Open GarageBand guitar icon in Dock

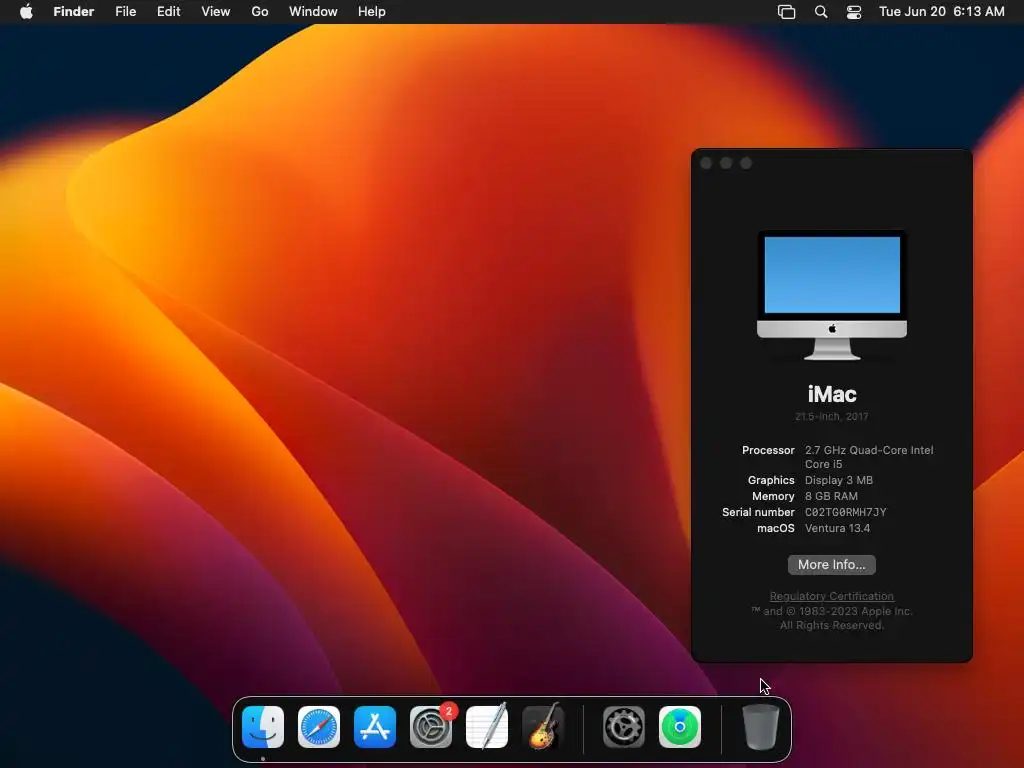(543, 727)
